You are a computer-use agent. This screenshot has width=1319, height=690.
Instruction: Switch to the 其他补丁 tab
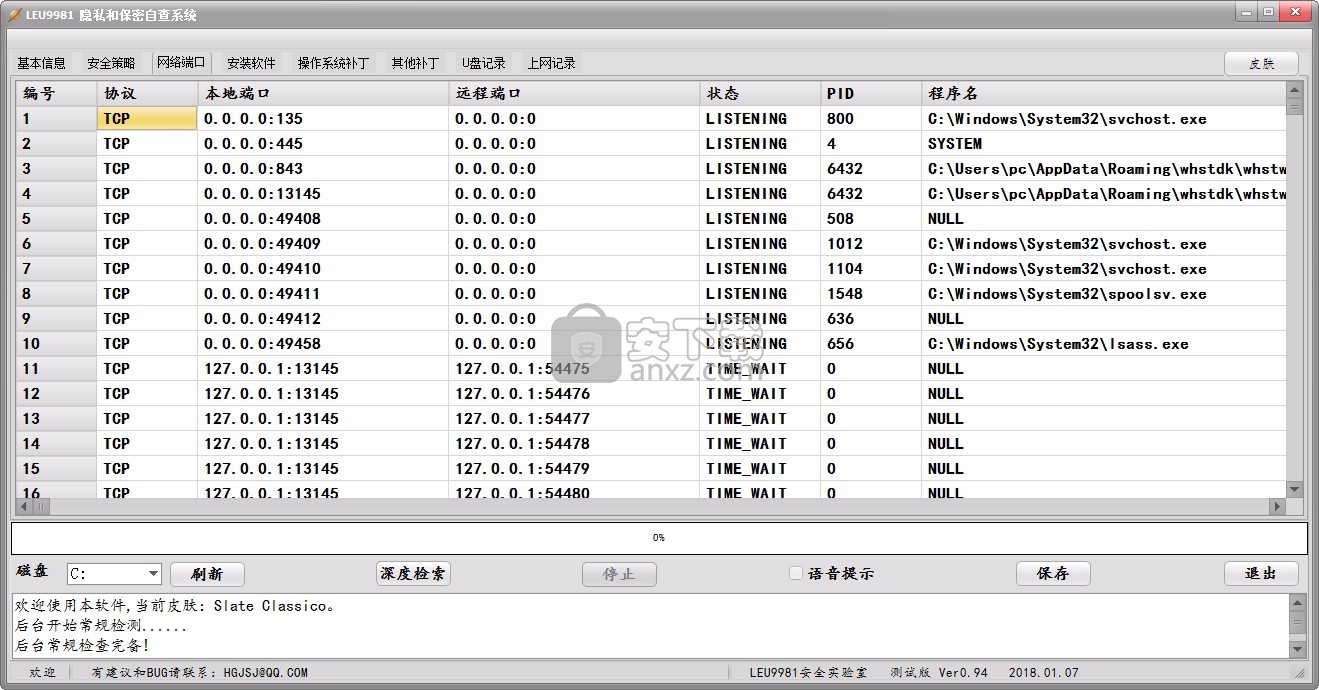point(415,62)
